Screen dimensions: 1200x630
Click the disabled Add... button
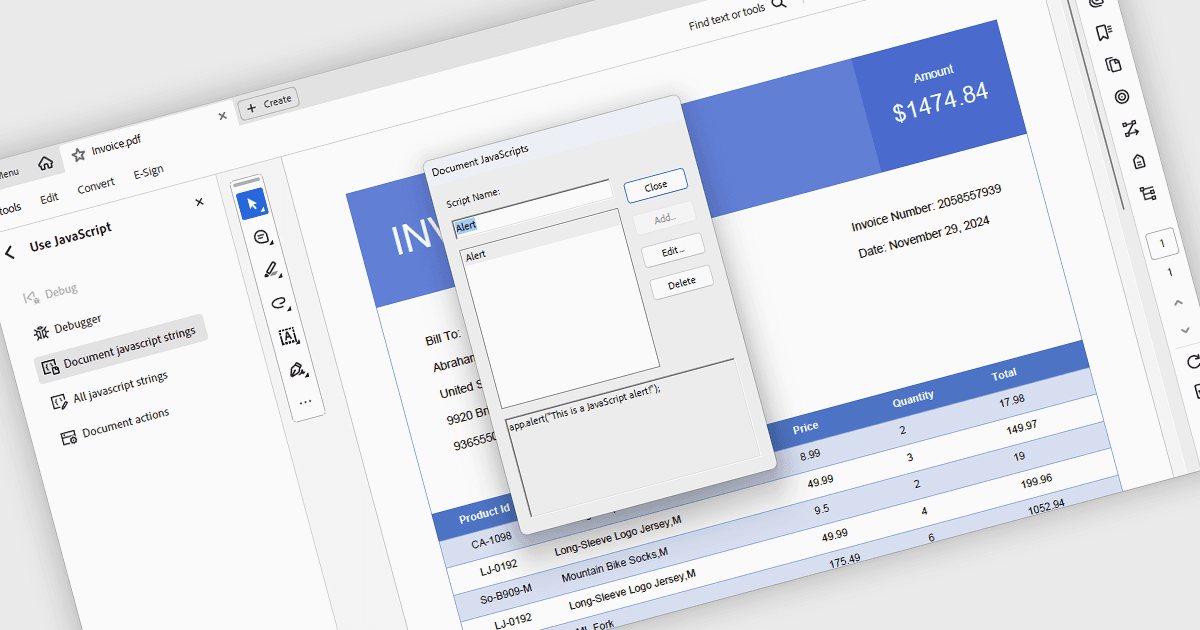click(664, 217)
